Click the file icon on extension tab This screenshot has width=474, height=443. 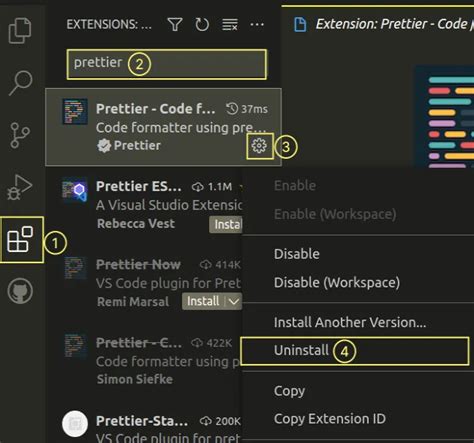pyautogui.click(x=300, y=25)
